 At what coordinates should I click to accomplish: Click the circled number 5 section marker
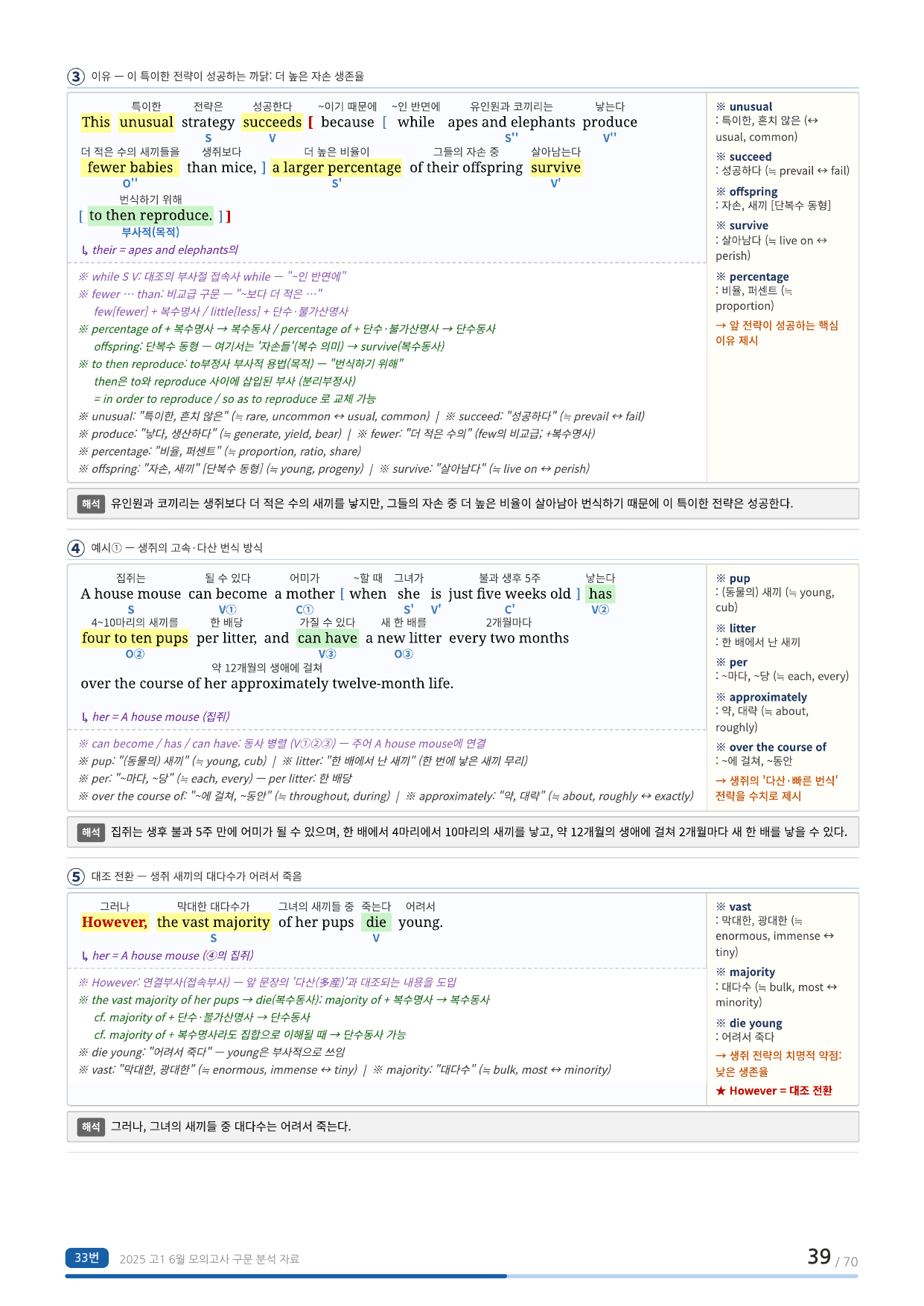(x=76, y=876)
